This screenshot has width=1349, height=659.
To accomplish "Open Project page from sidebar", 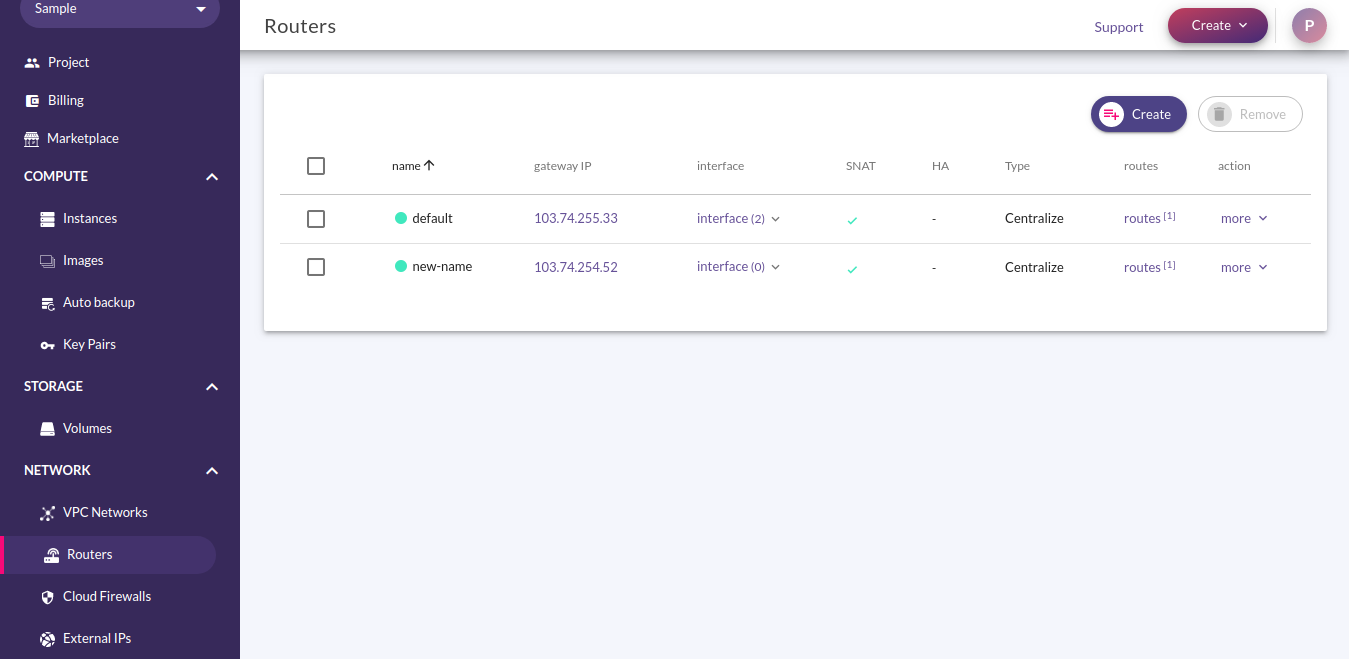I will point(68,62).
